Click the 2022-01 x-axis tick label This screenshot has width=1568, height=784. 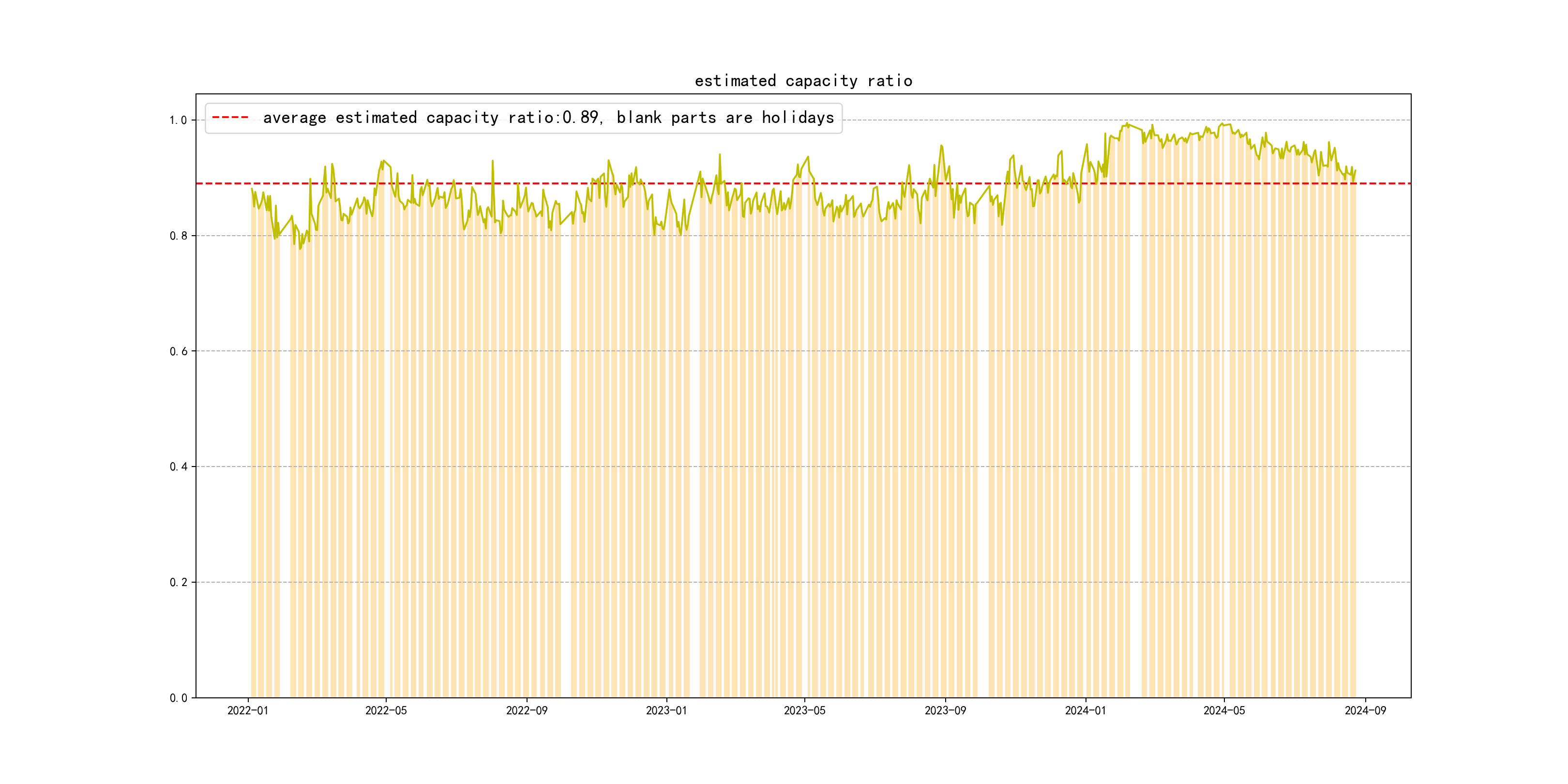[x=248, y=710]
